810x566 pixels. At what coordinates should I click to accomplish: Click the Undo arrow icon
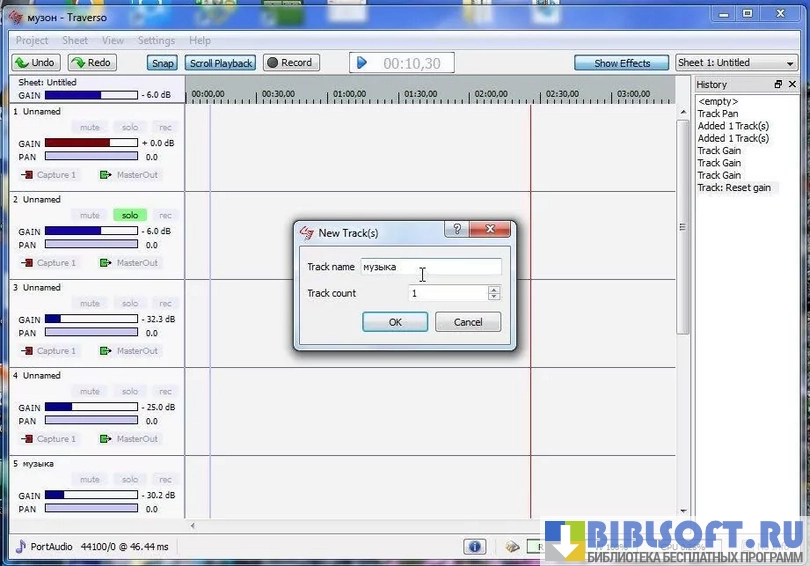[21, 63]
